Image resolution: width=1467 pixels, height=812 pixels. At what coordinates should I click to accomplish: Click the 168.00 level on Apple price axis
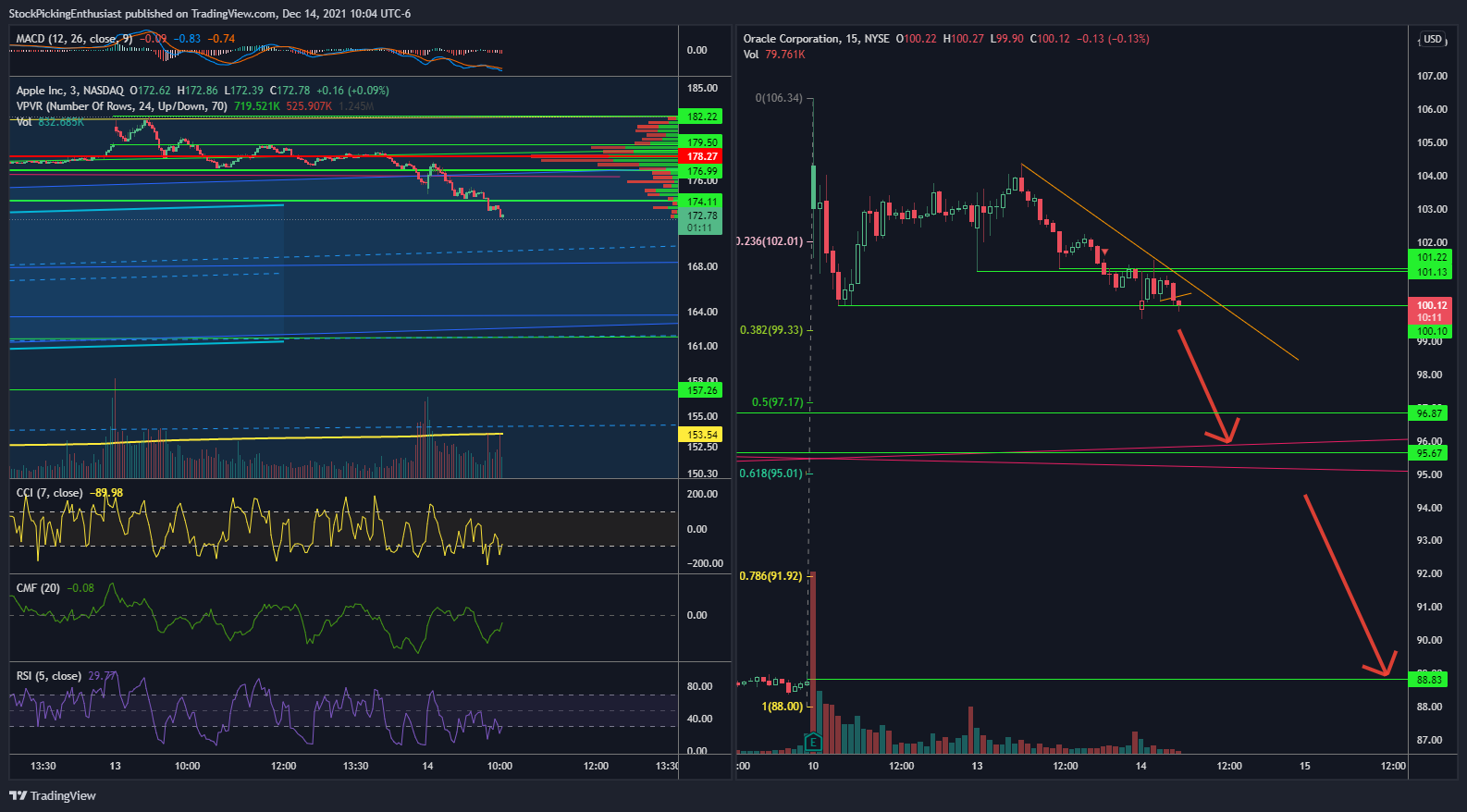coord(702,266)
